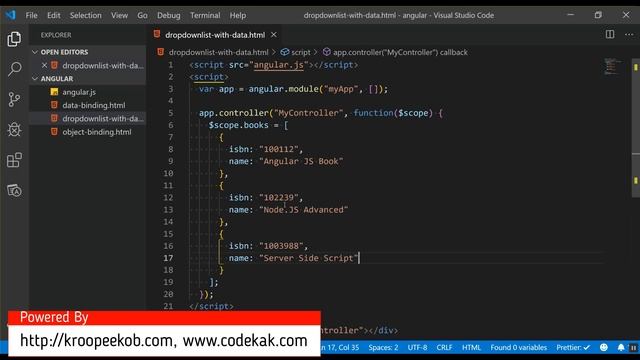Image resolution: width=640 pixels, height=360 pixels.
Task: Close the dropdownlist-with-data.html tab
Action: pos(274,35)
